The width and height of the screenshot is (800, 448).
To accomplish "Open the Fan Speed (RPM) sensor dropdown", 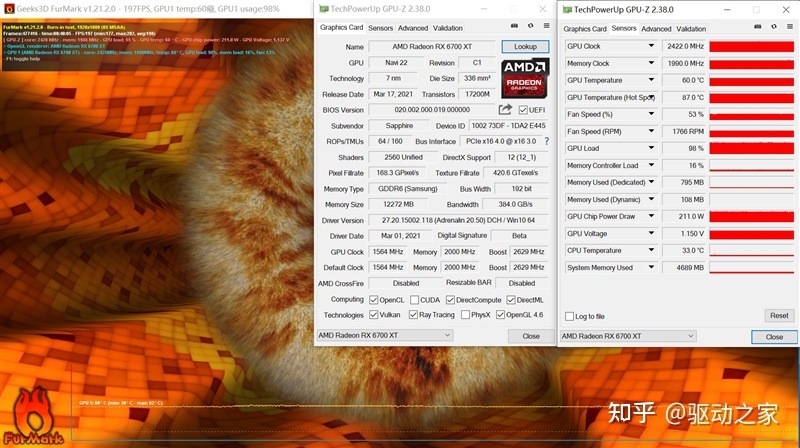I will coord(651,131).
